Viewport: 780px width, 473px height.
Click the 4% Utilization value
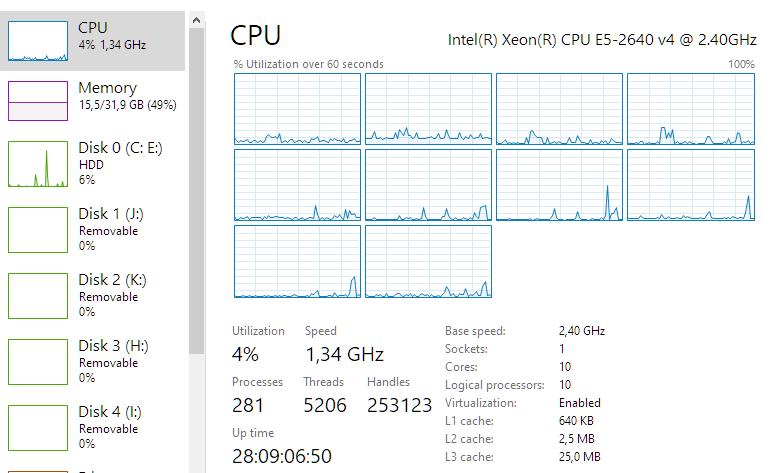pyautogui.click(x=245, y=354)
